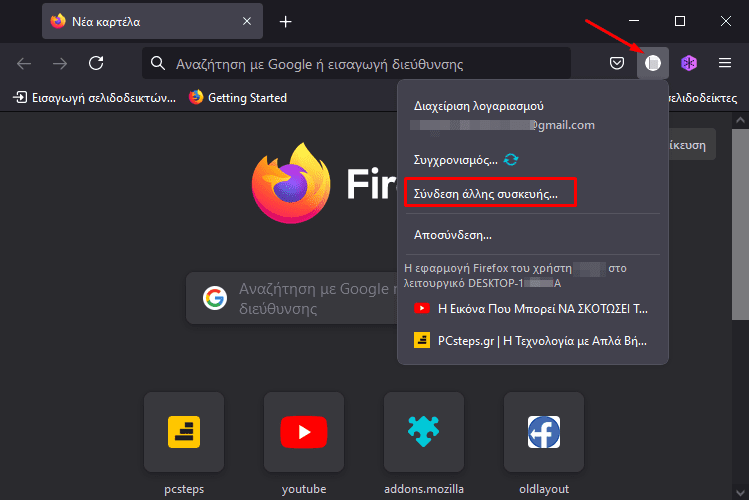The image size is (749, 500).
Task: Choose Σύνδεση άλλης συσκευής option
Action: click(x=490, y=193)
